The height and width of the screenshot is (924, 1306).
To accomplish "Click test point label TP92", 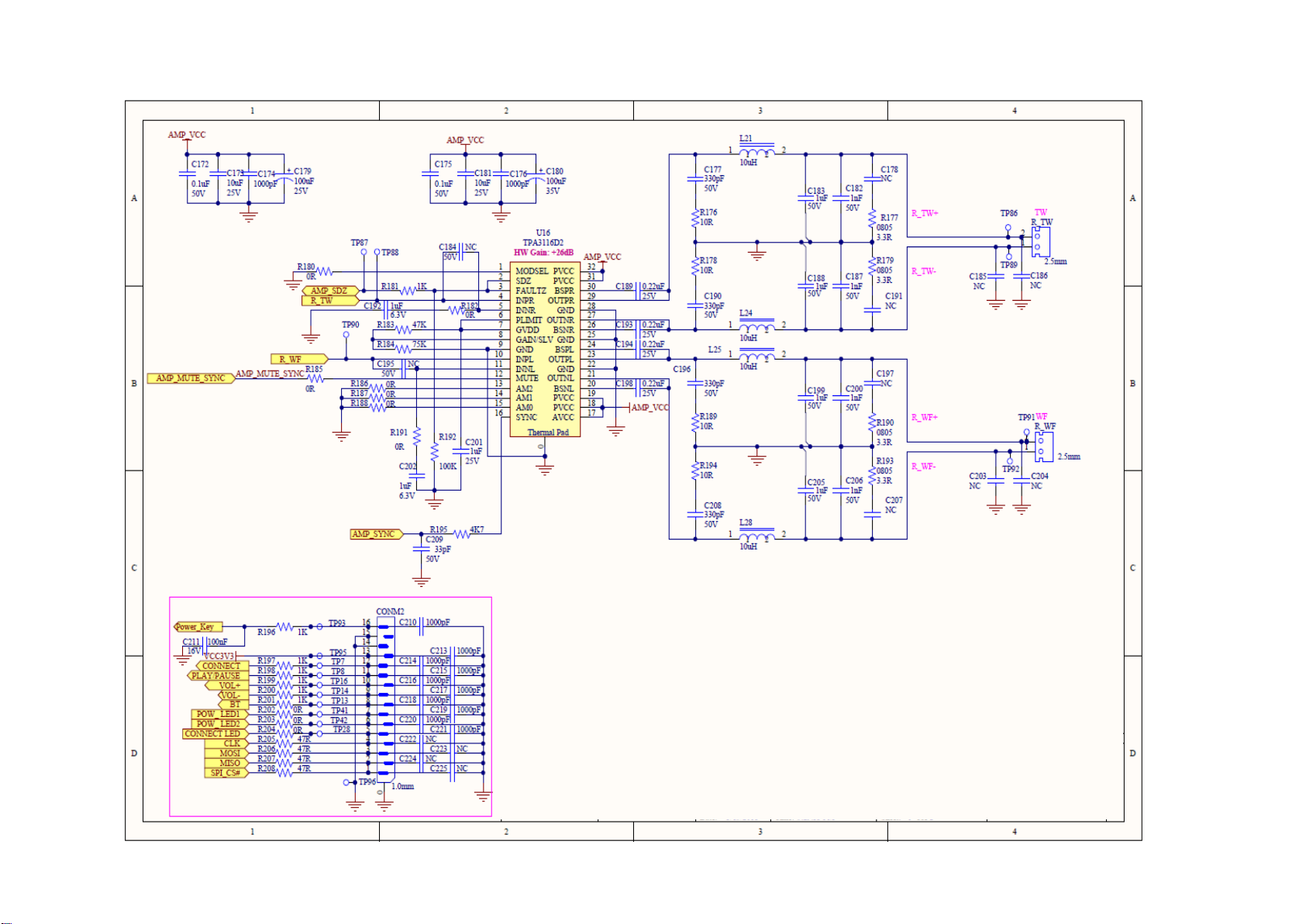I will 1011,469.
